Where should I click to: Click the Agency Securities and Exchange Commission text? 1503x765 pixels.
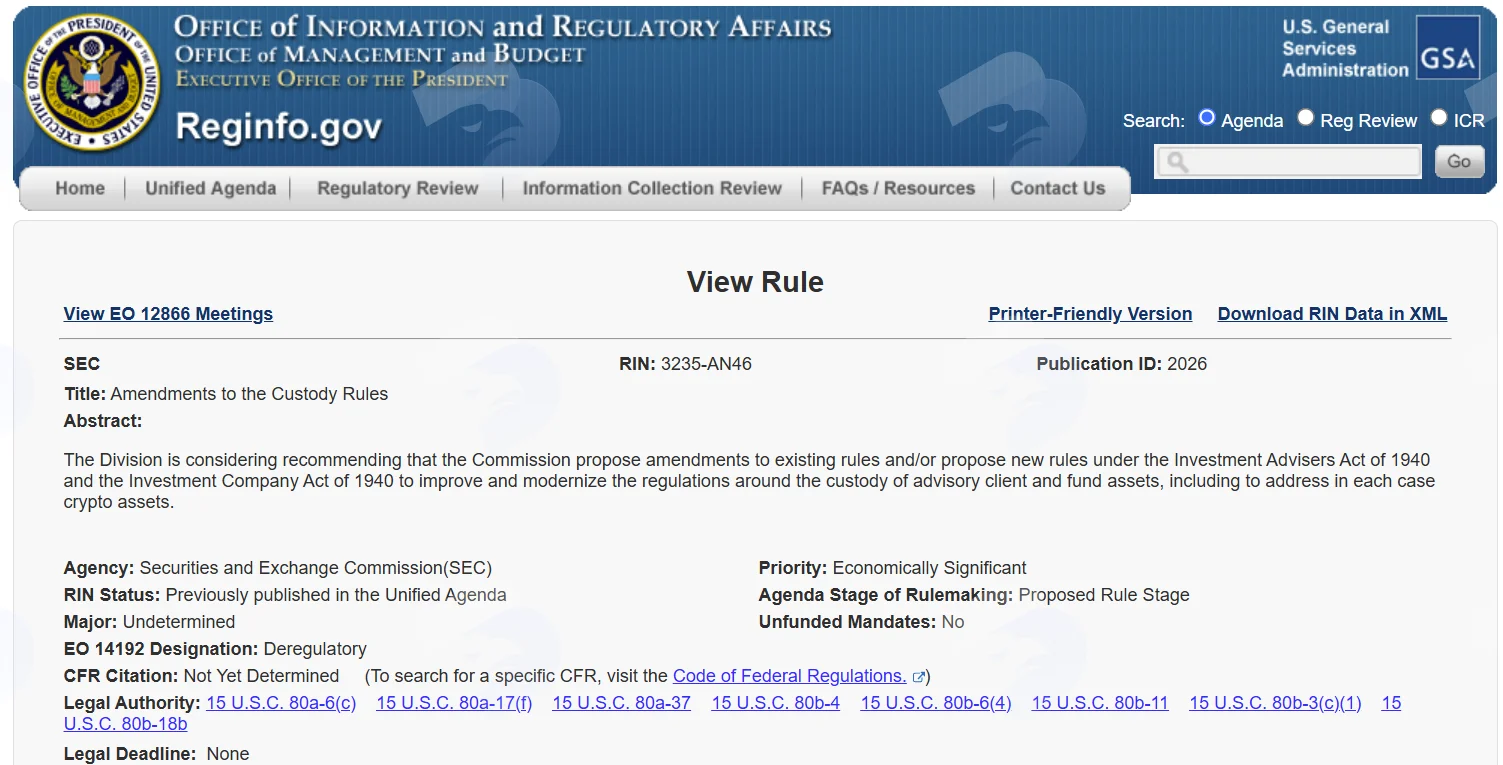pyautogui.click(x=278, y=568)
